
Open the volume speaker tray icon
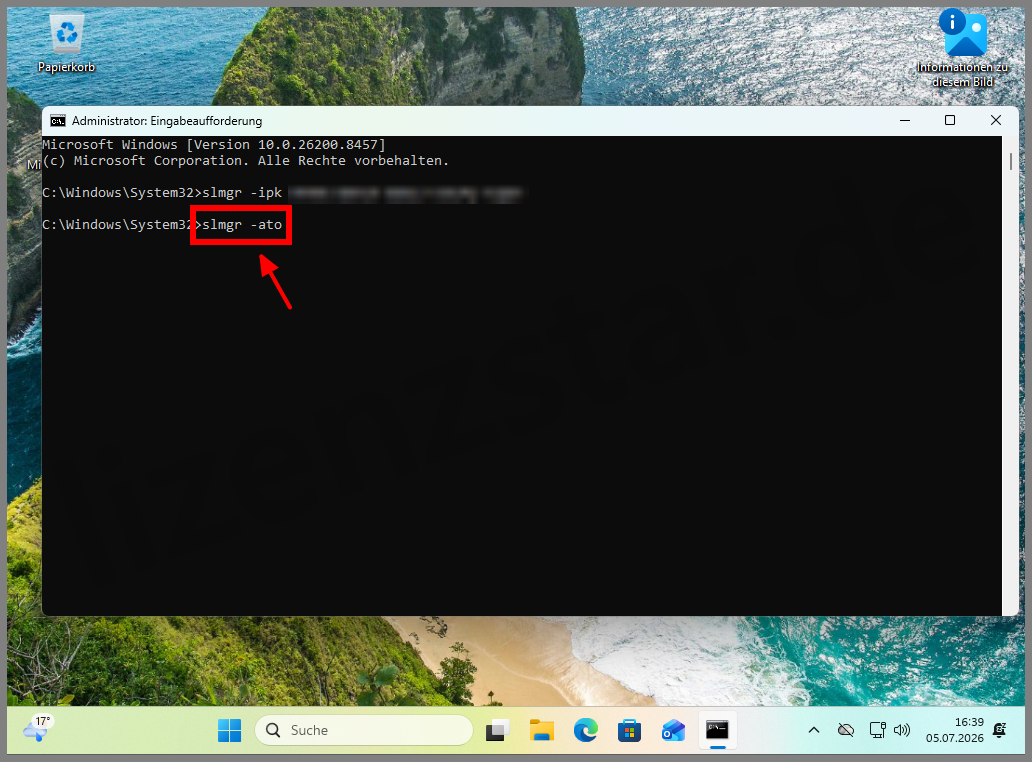click(x=902, y=730)
